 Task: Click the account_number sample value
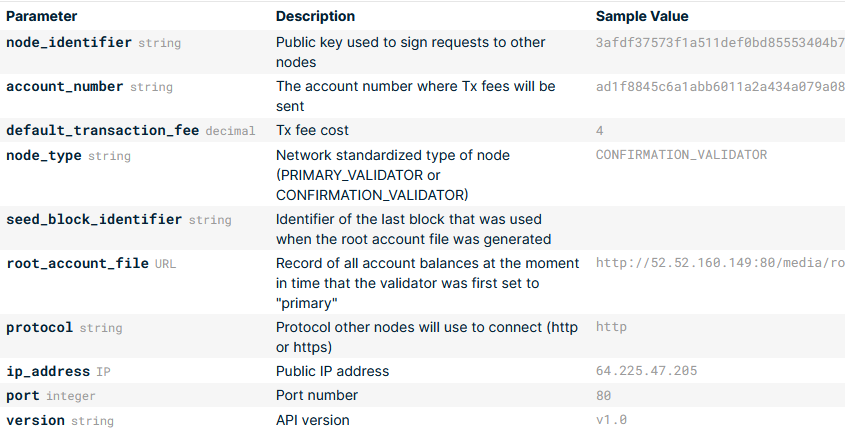[719, 87]
